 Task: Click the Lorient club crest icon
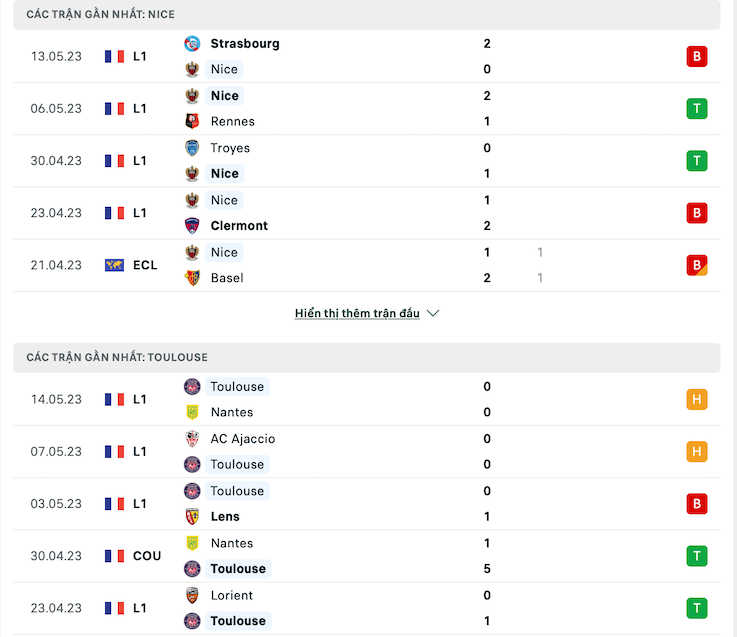point(192,595)
